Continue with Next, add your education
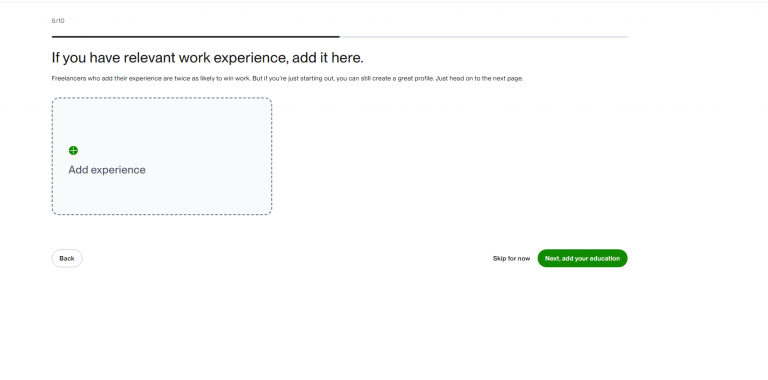This screenshot has width=768, height=380. 582,259
